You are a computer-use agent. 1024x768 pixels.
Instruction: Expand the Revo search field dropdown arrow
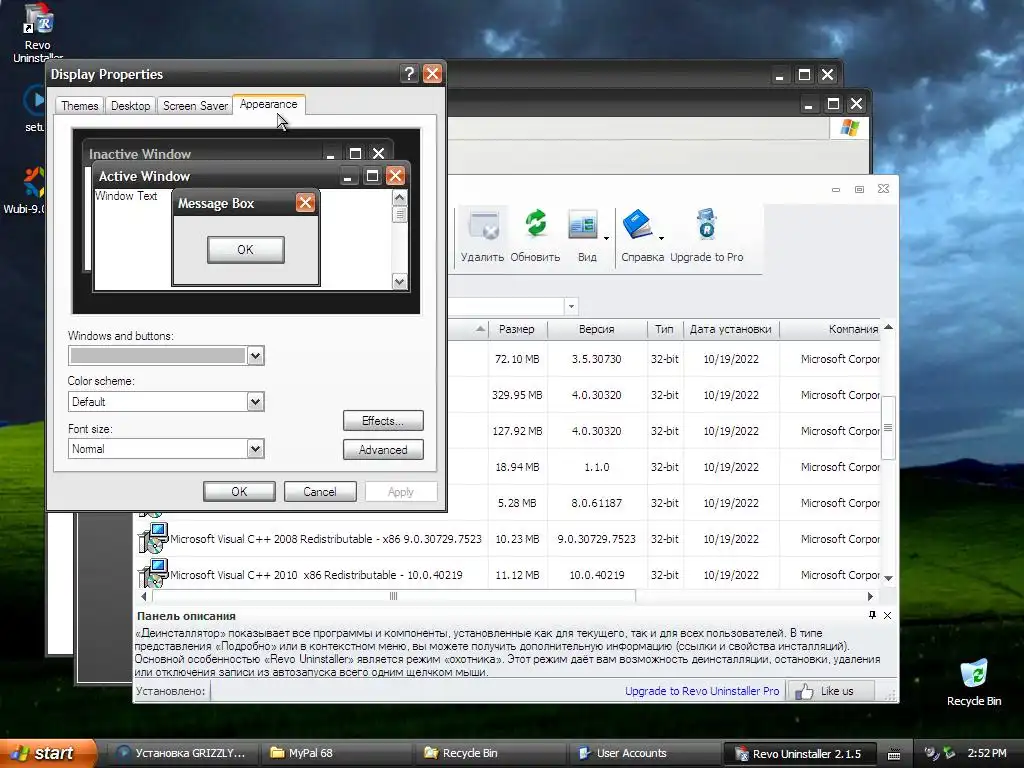coord(571,306)
